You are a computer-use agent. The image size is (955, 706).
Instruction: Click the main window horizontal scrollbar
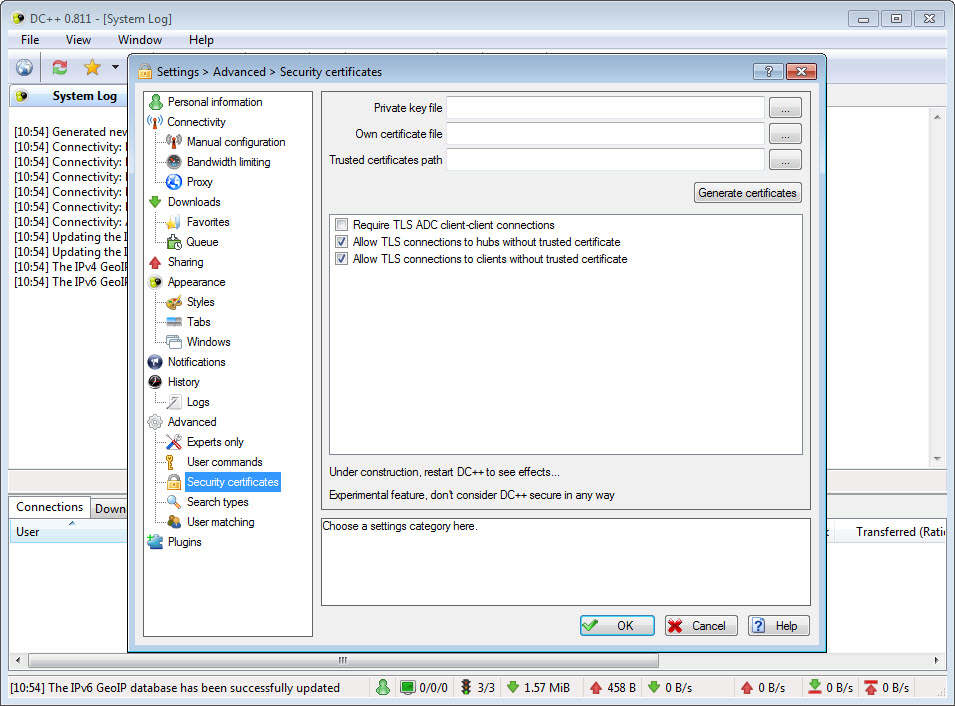pos(343,660)
